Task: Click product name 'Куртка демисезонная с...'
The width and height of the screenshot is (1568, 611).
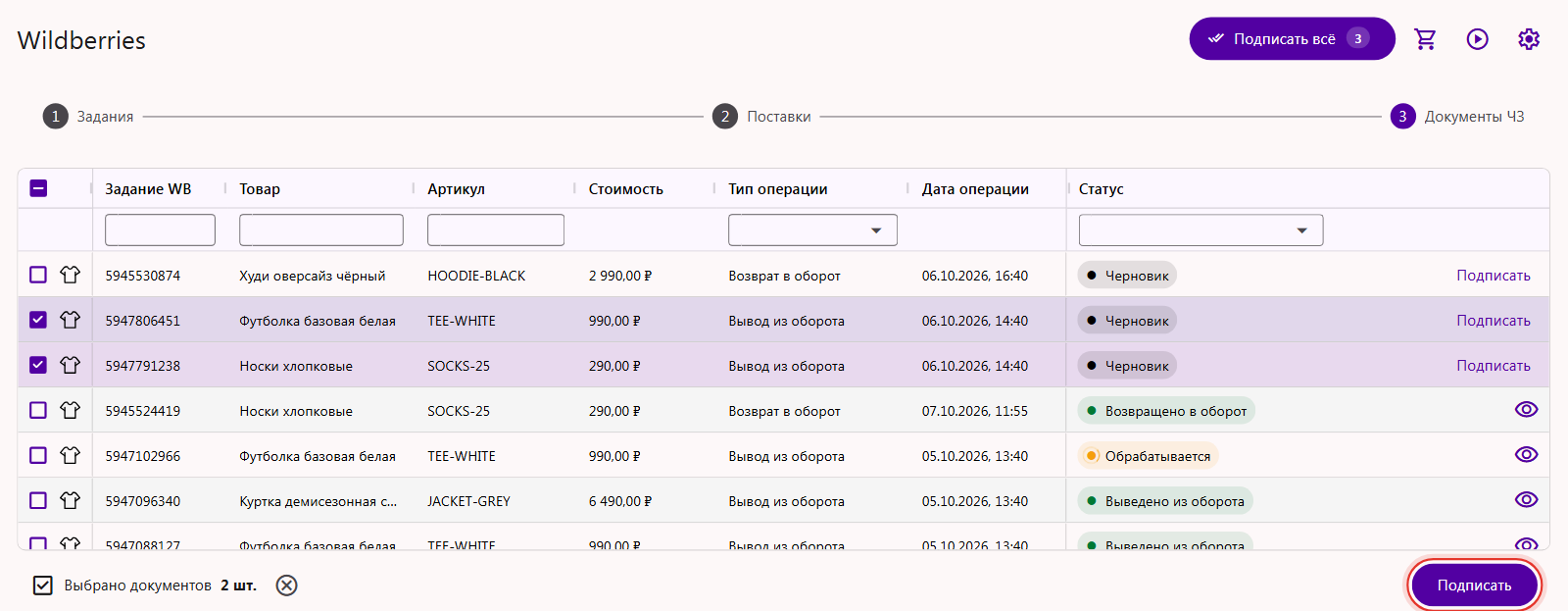Action: point(318,501)
